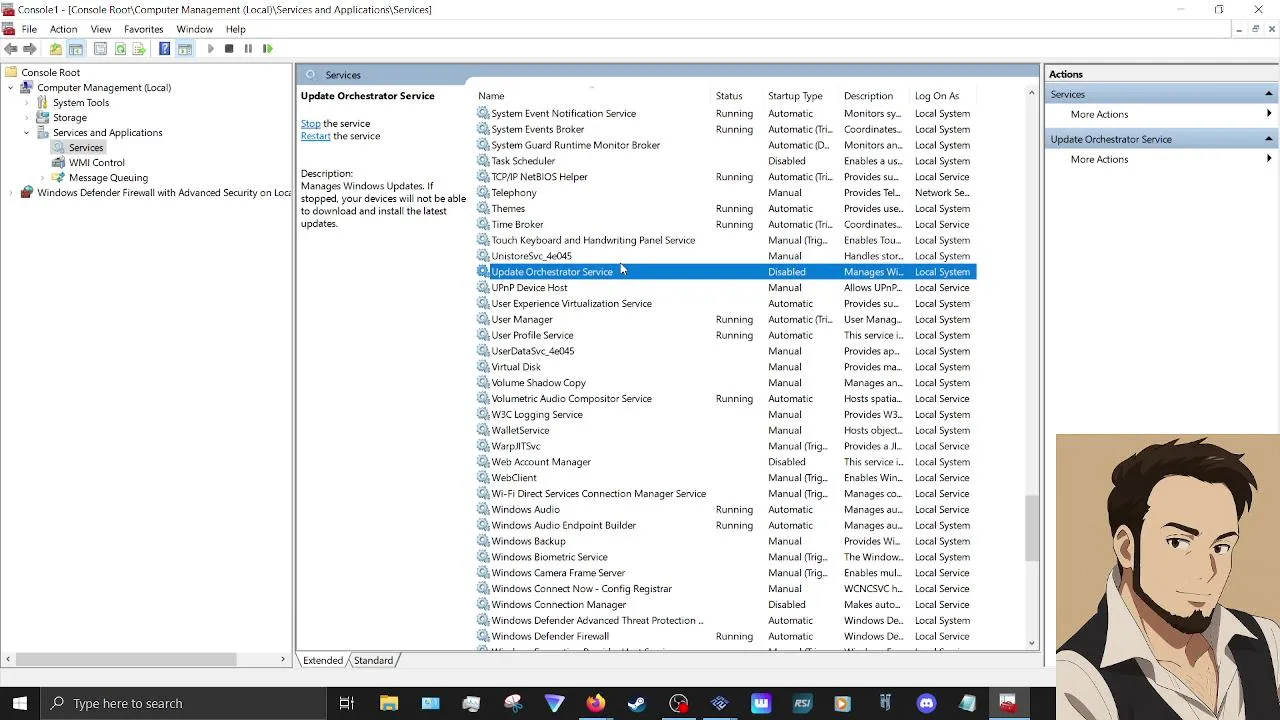Viewport: 1280px width, 720px height.
Task: Collapse the Services and Applications node
Action: [27, 133]
